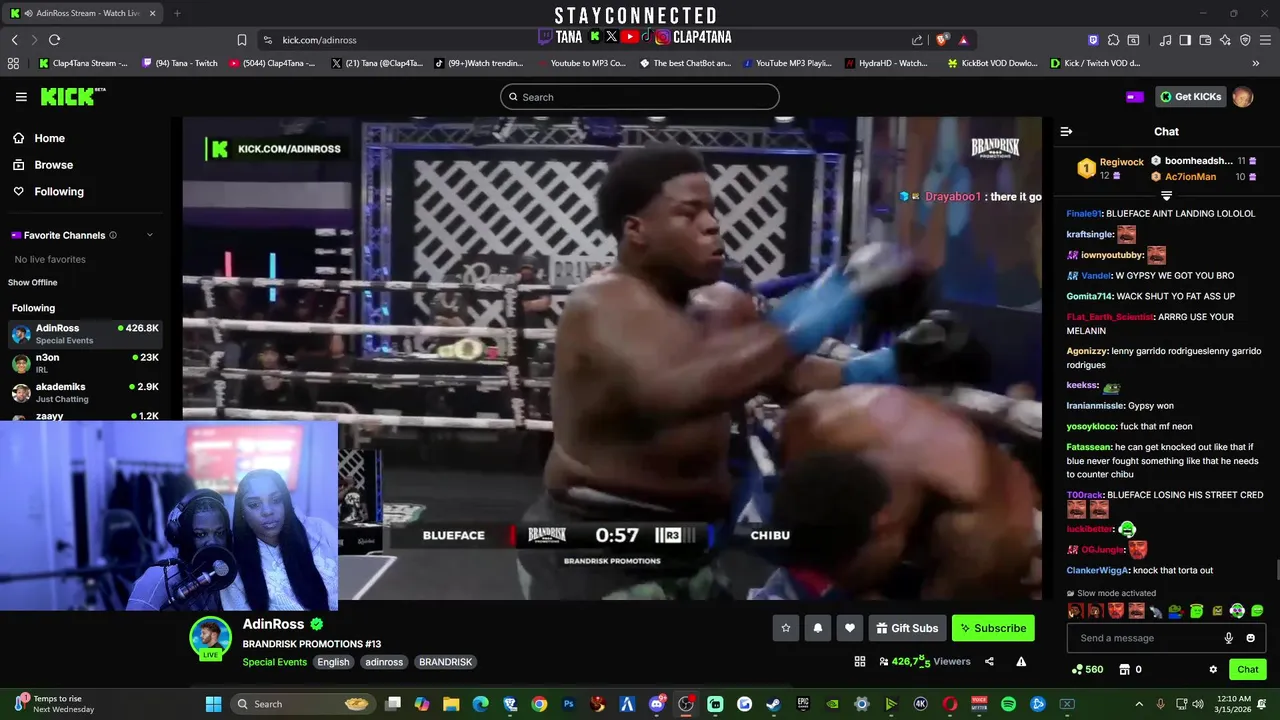Show more bookmarks chevron
The height and width of the screenshot is (720, 1280).
[1255, 63]
